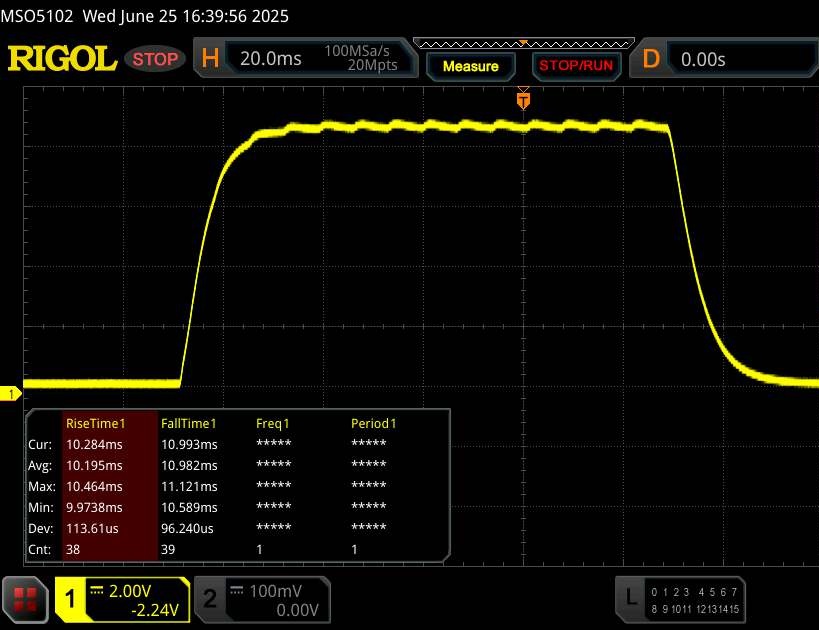Image resolution: width=819 pixels, height=630 pixels.
Task: Click the FallTime1 max value 11.121ms
Action: coord(189,486)
